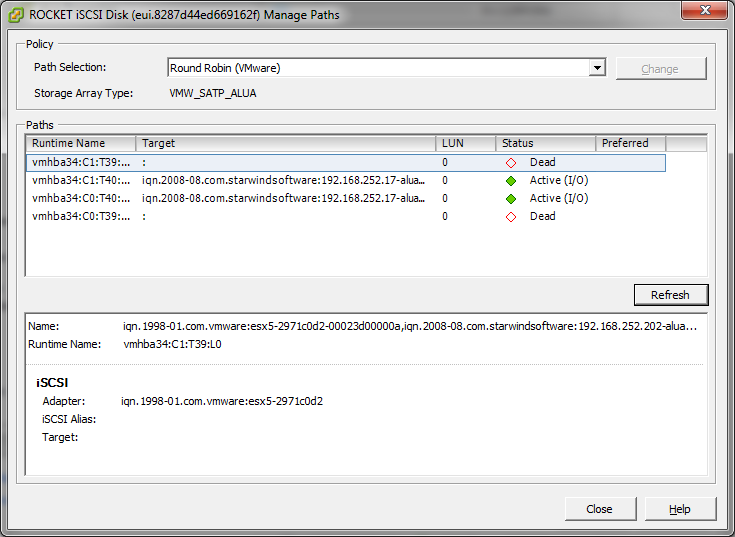
Task: Click Active (I/O) text in C1:T40 row
Action: [559, 180]
